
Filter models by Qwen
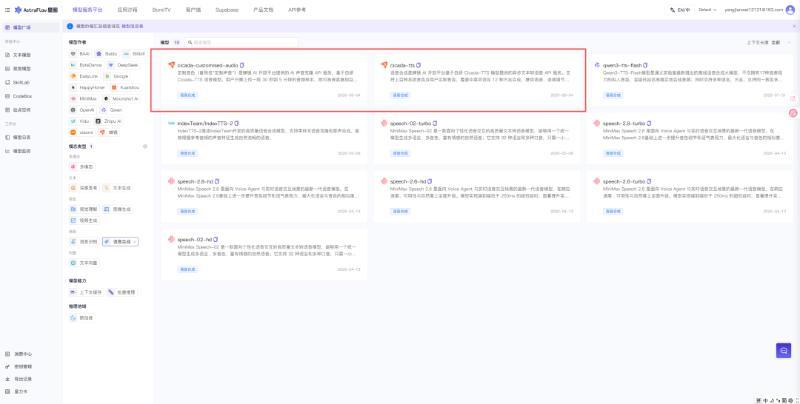[x=112, y=110]
